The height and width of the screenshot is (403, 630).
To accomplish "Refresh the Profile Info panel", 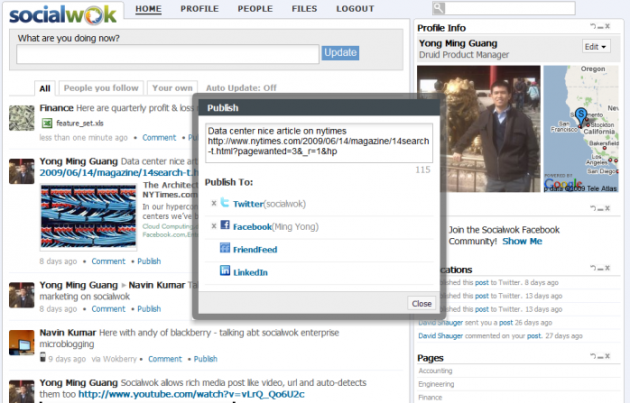I will (593, 26).
